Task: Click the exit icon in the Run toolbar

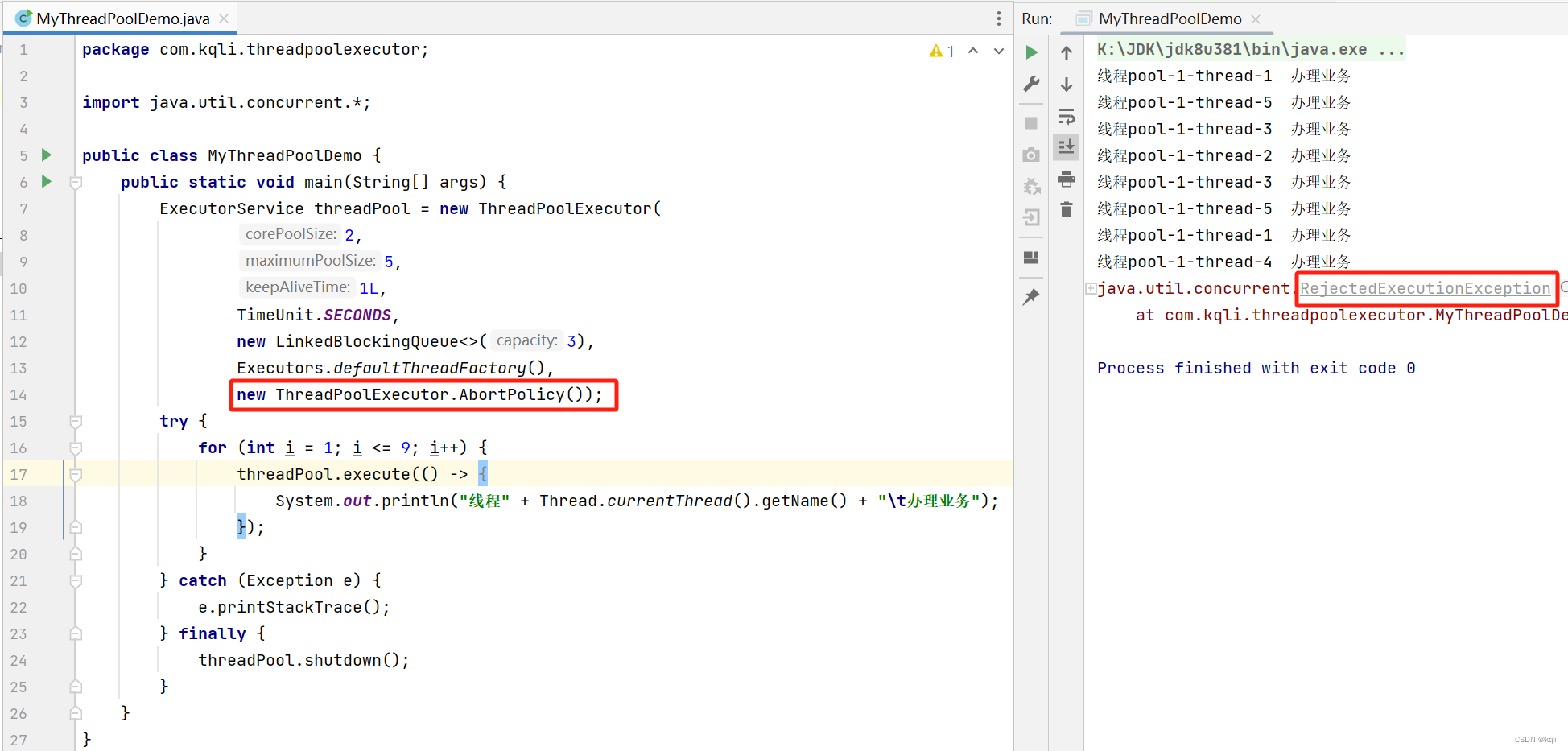Action: (x=1031, y=217)
